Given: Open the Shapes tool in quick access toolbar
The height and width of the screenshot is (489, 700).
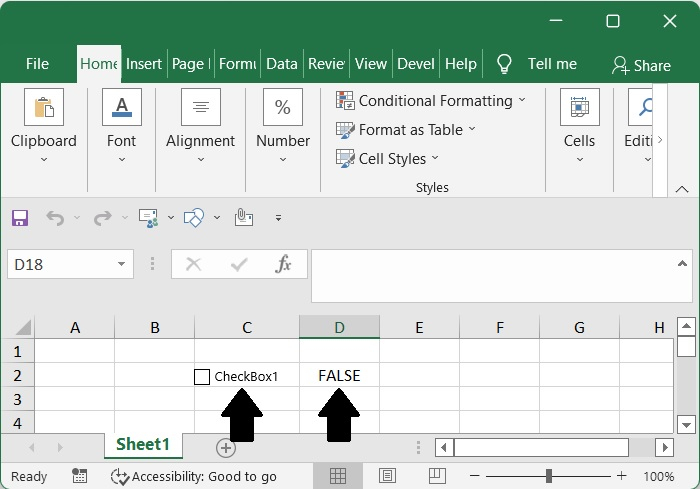Looking at the screenshot, I should click(195, 217).
